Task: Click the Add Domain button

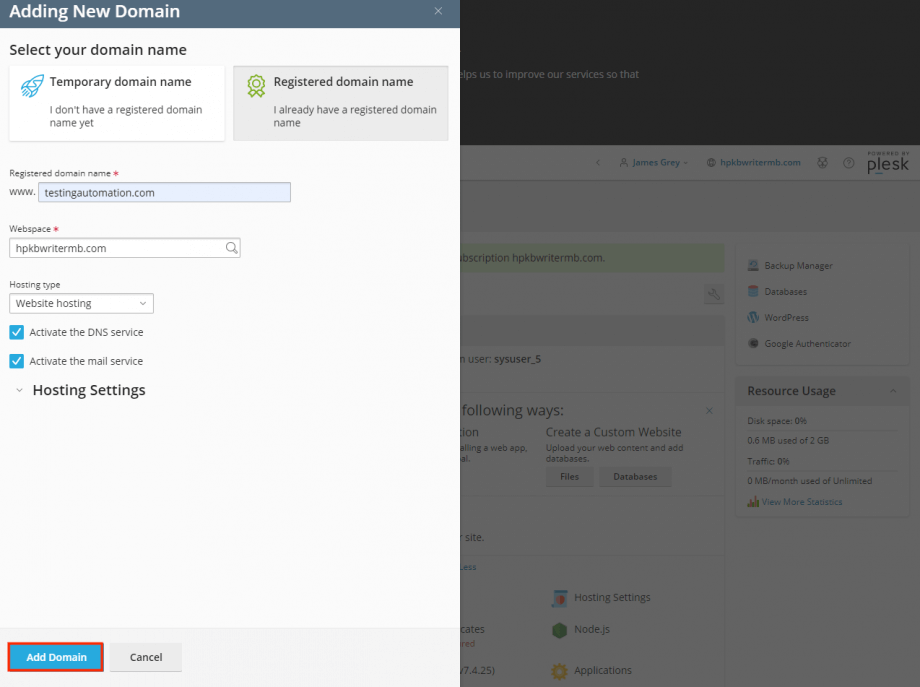Action: tap(55, 657)
